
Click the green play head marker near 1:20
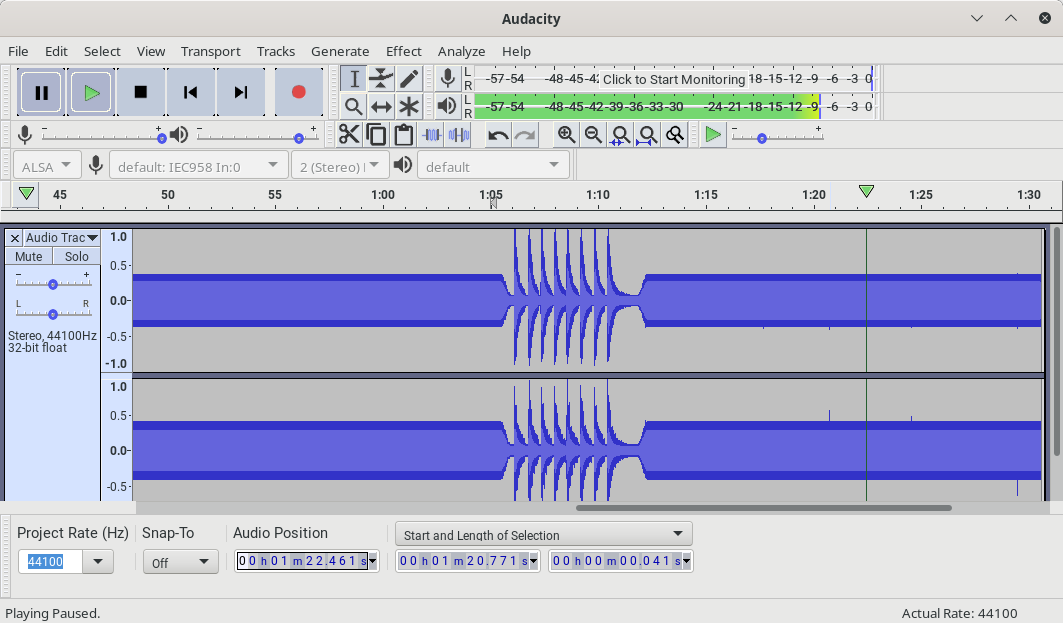point(866,192)
